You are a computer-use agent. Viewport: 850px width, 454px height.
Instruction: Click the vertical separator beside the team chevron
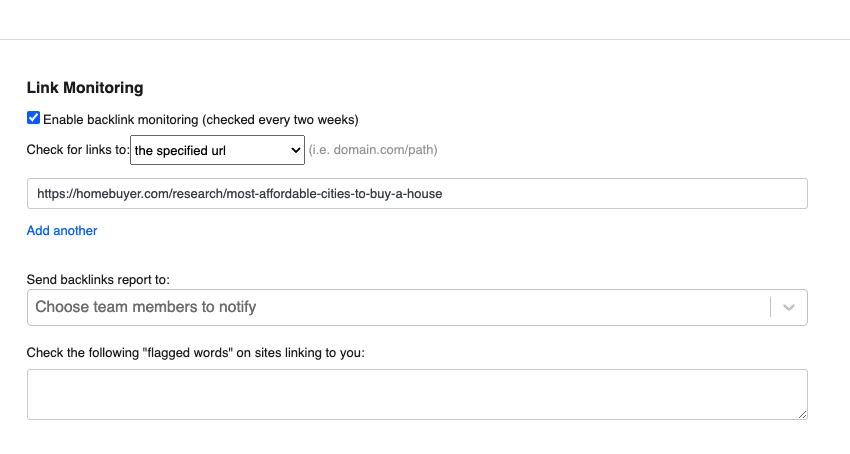click(771, 307)
